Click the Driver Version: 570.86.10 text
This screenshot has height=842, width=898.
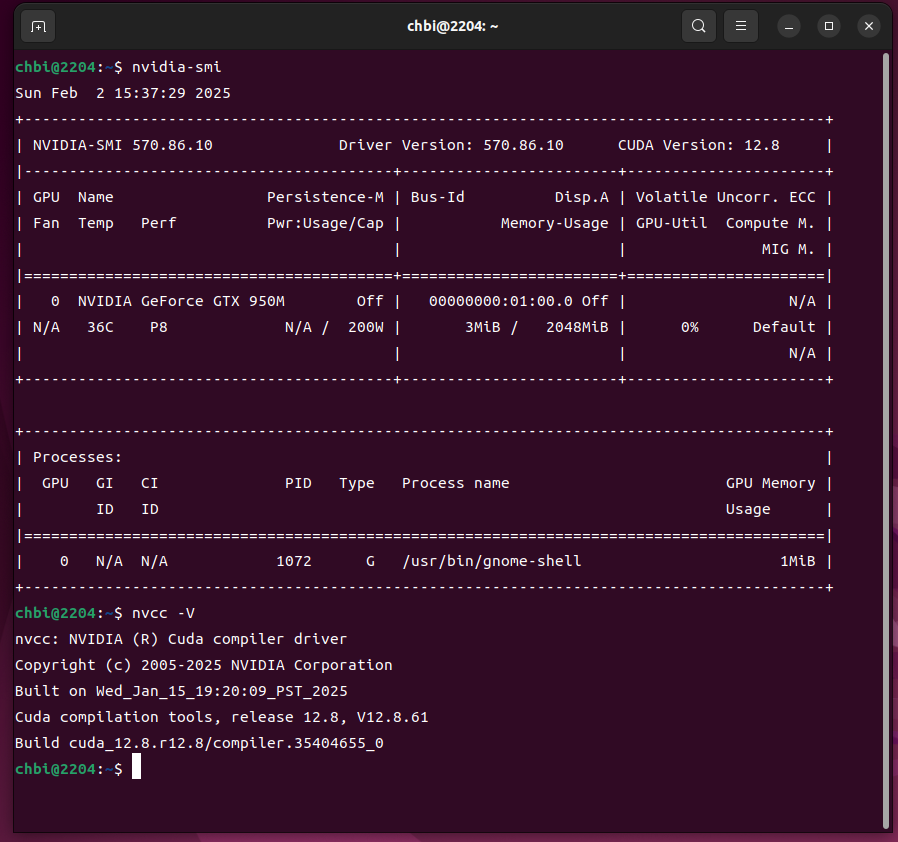(451, 145)
